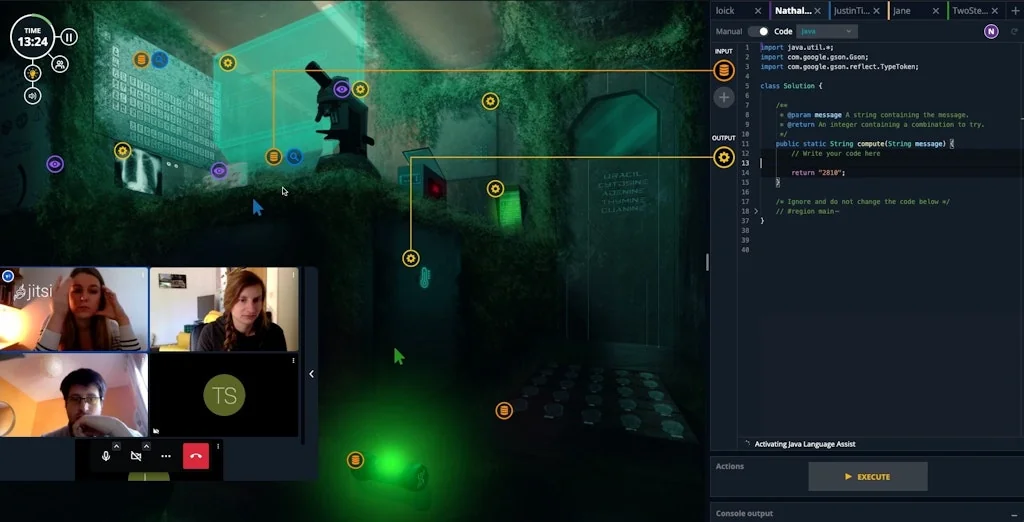Select the Nathal... tab
This screenshot has height=522, width=1024.
coord(793,10)
